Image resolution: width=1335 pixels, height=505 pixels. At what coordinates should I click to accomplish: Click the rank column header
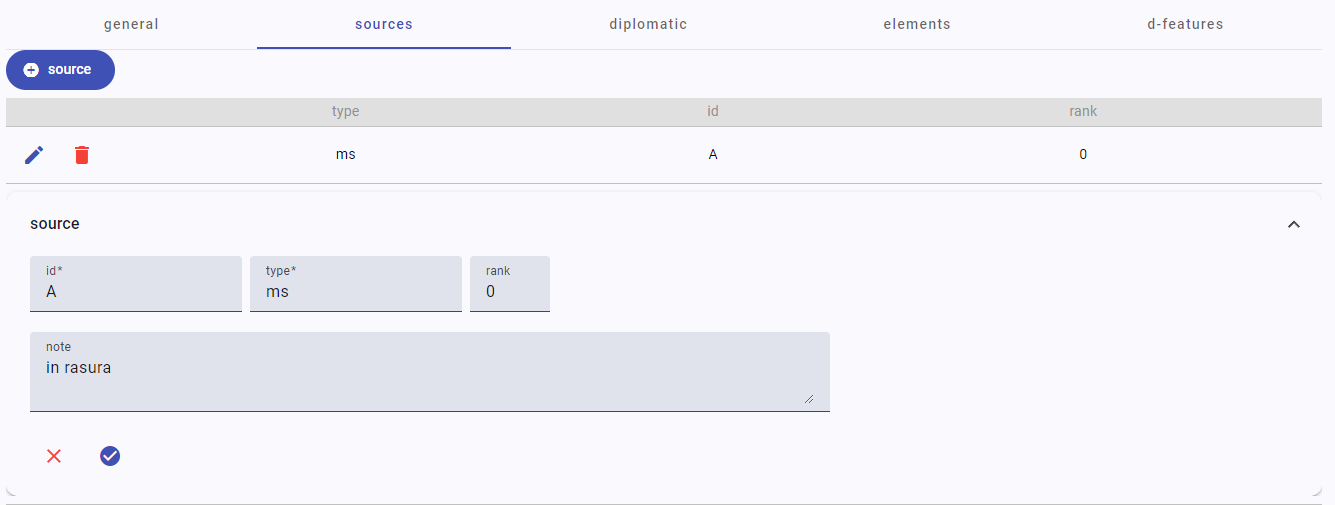(x=1083, y=111)
